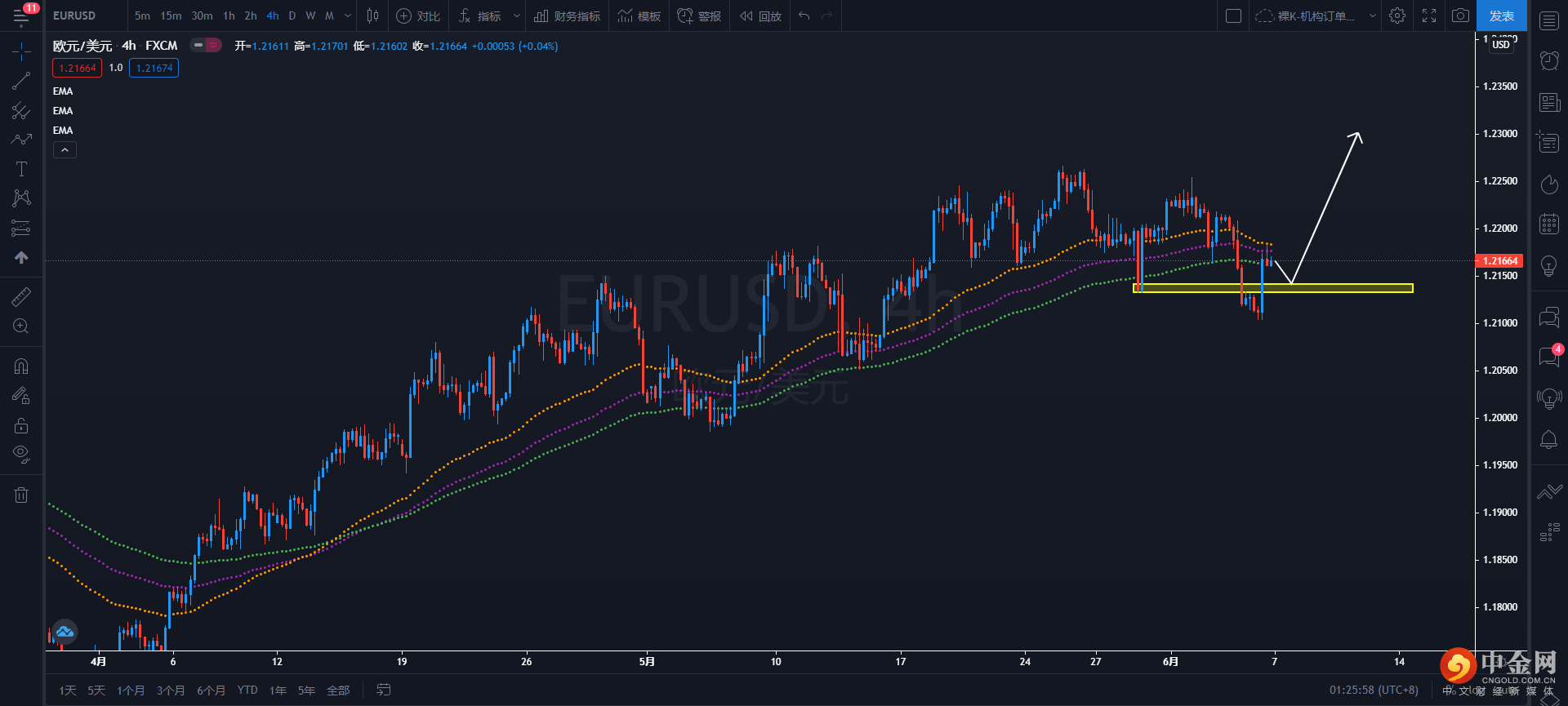Screen dimensions: 1568x706
Task: Open the zoom in tool
Action: tap(21, 326)
